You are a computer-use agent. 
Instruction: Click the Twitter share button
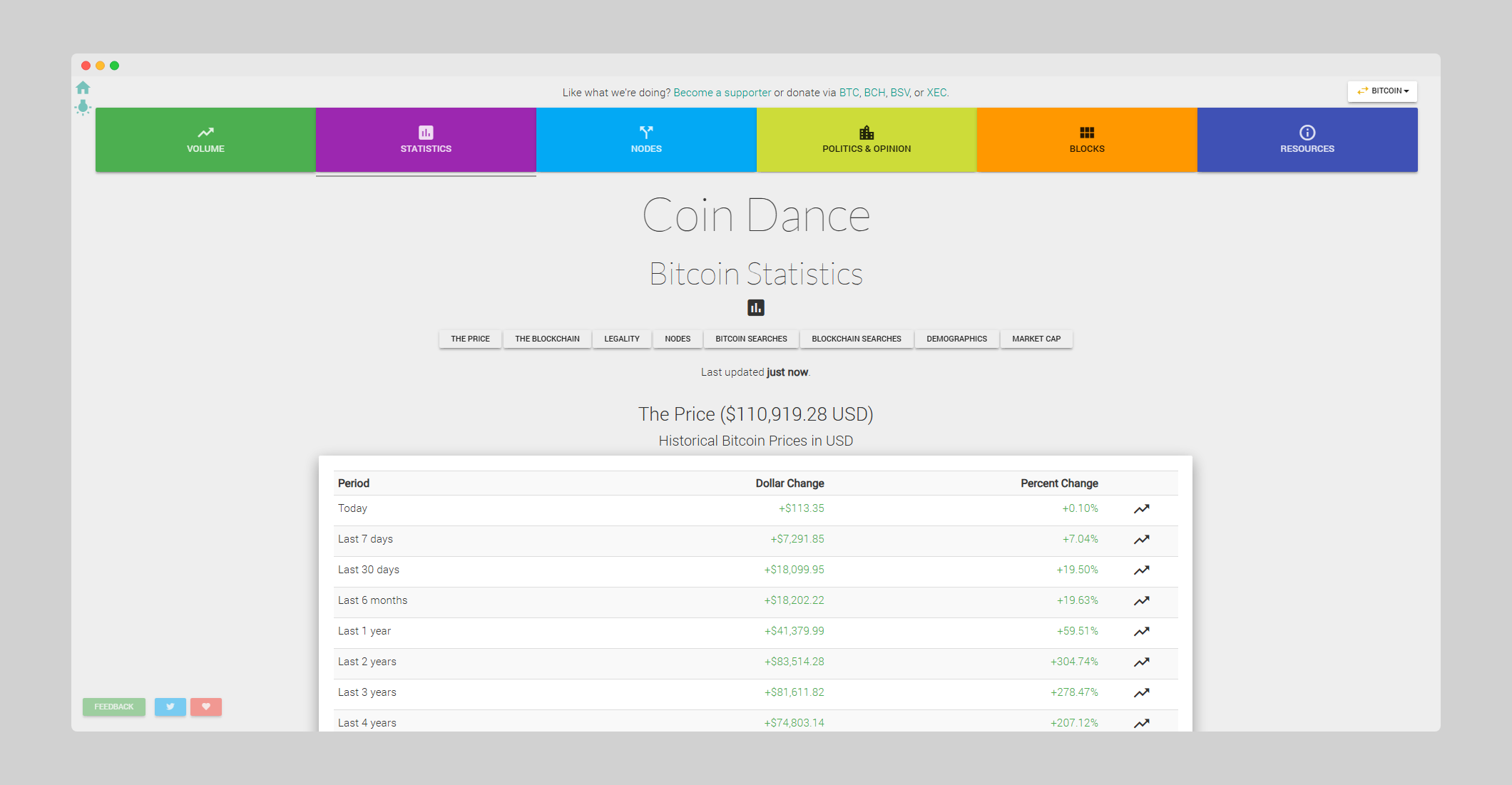[170, 707]
